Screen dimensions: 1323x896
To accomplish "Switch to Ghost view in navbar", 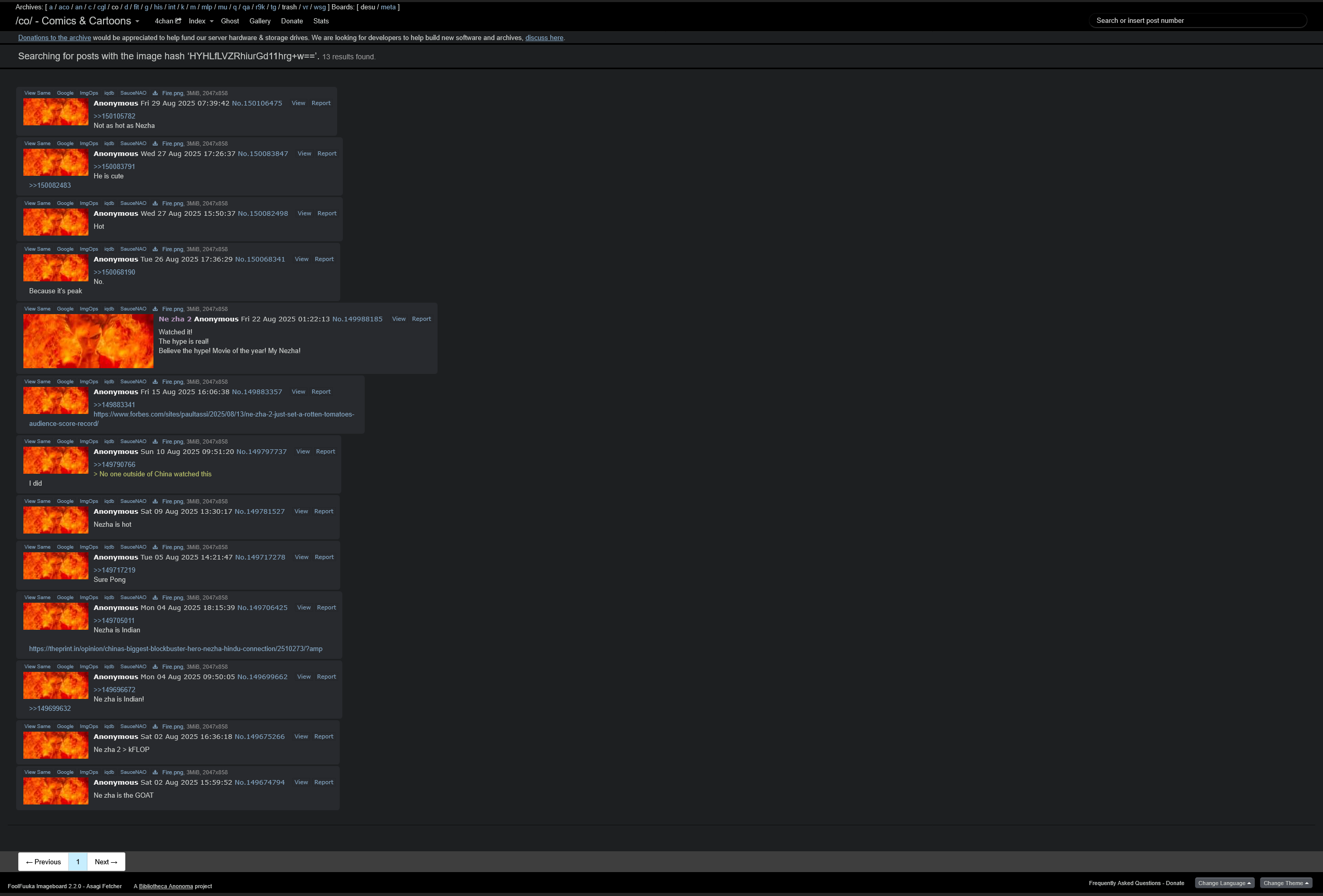I will (x=229, y=21).
